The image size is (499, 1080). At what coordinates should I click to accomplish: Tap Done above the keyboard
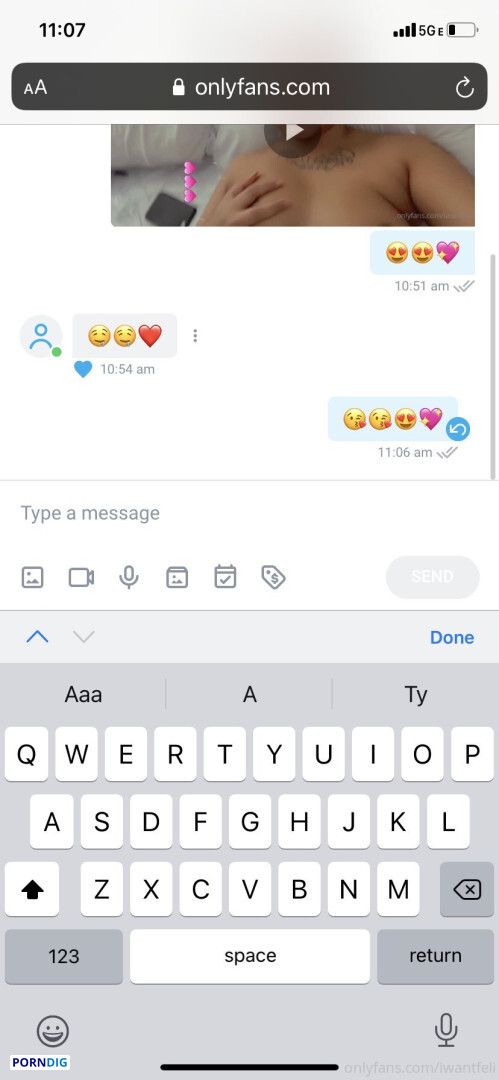[x=452, y=637]
